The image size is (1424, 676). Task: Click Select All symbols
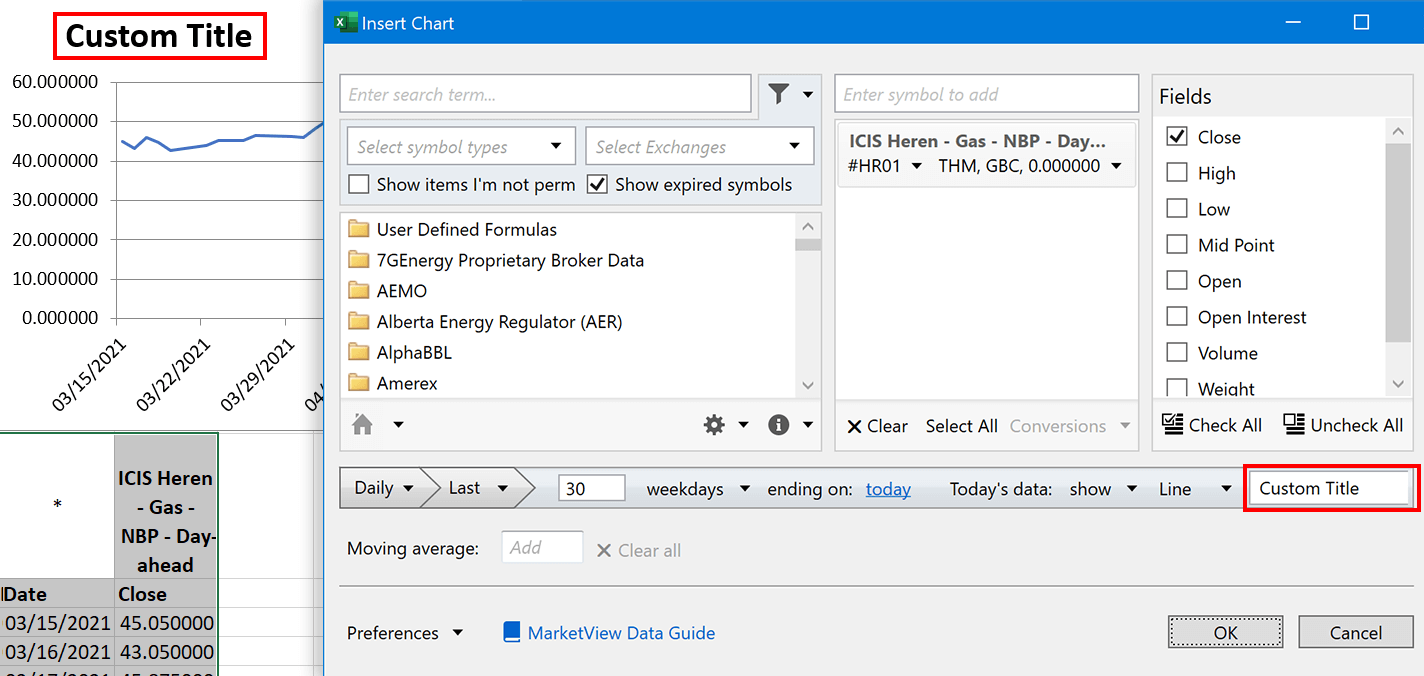(x=961, y=426)
